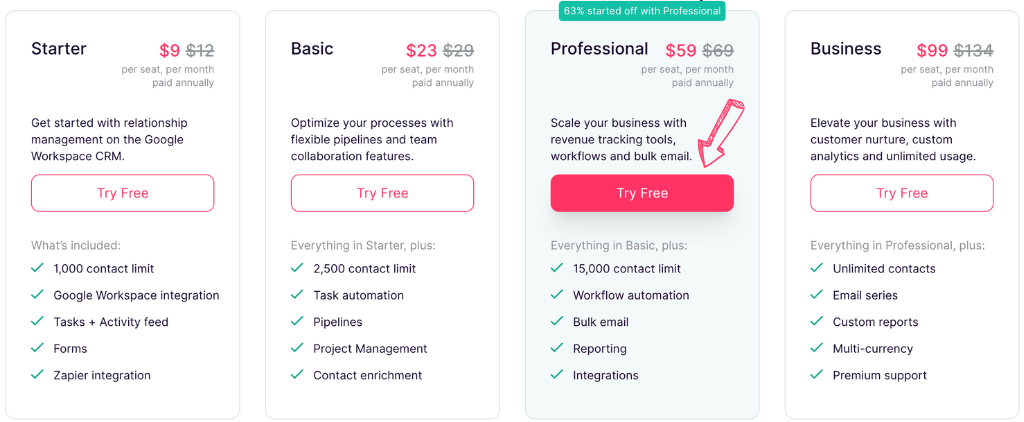The width and height of the screenshot is (1024, 422).
Task: Click checkmark beside 1,000 contact limit
Action: click(37, 268)
